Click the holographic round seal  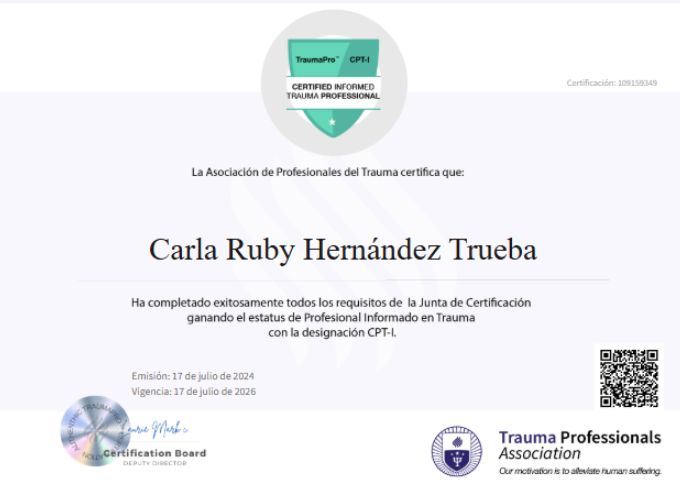tap(93, 432)
